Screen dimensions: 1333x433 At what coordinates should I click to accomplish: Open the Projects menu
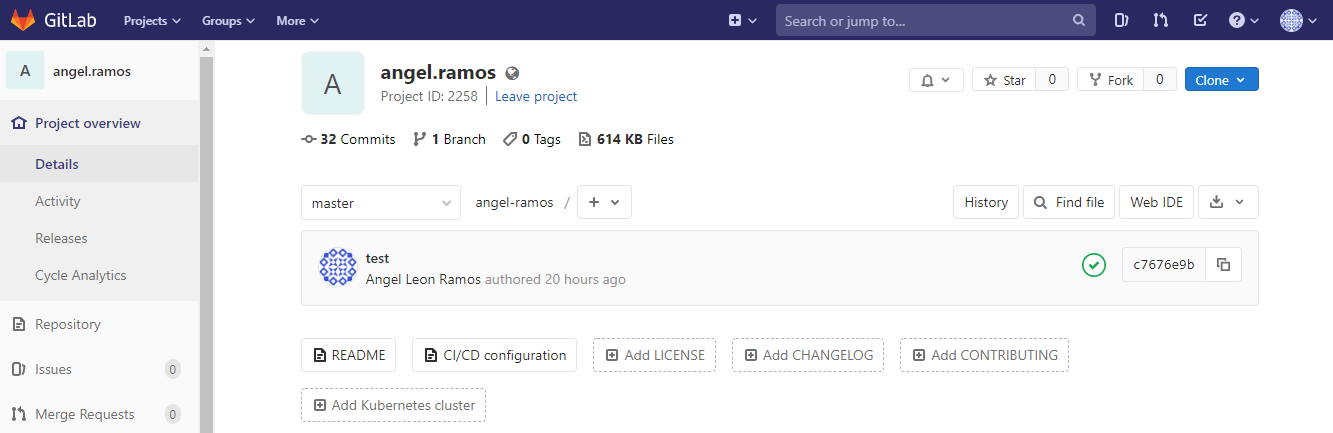(152, 20)
